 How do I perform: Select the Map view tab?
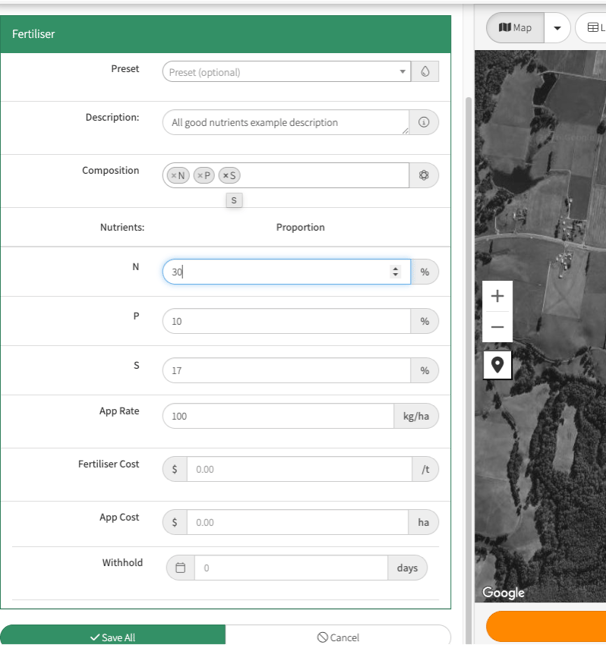pos(515,28)
